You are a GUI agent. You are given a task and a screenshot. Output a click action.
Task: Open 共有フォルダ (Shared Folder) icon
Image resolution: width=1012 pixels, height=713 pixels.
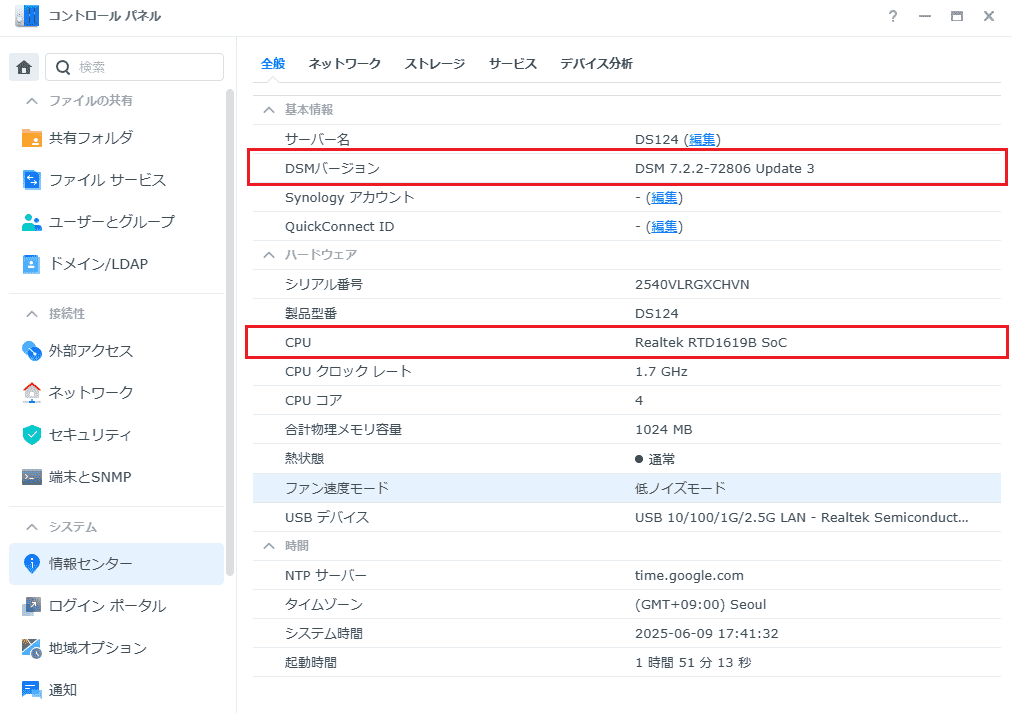(x=32, y=138)
